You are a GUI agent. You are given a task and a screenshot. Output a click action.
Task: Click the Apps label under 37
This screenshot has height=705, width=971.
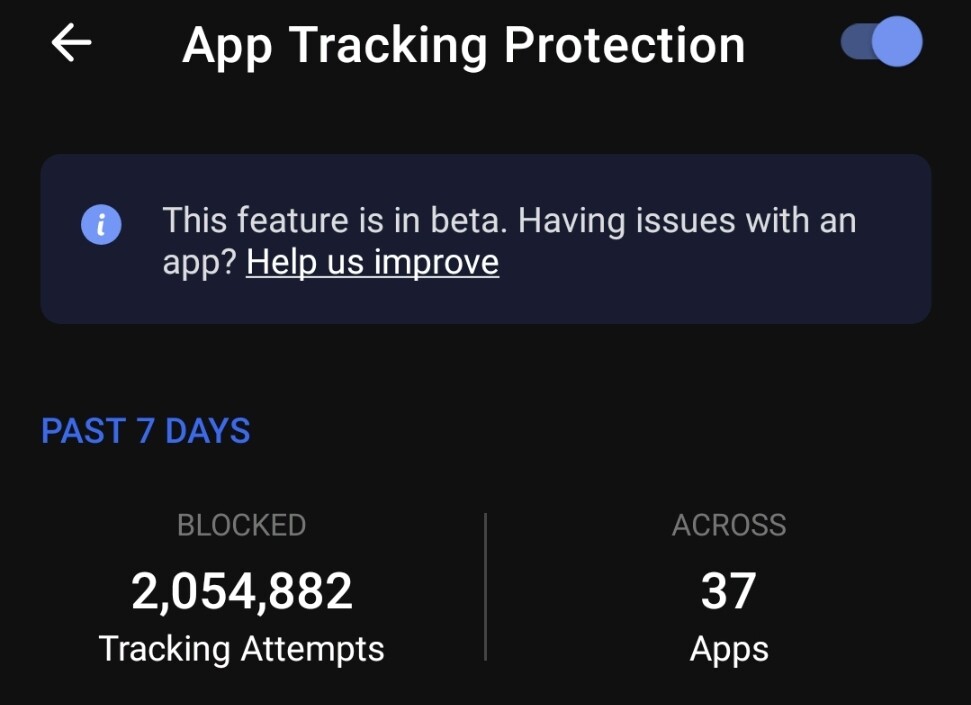tap(729, 649)
